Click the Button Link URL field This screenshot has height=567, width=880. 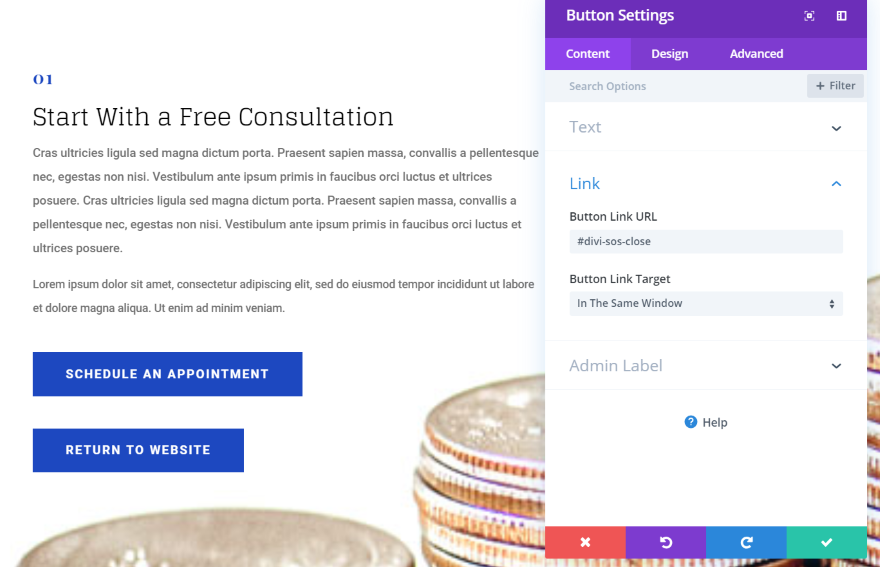(706, 241)
